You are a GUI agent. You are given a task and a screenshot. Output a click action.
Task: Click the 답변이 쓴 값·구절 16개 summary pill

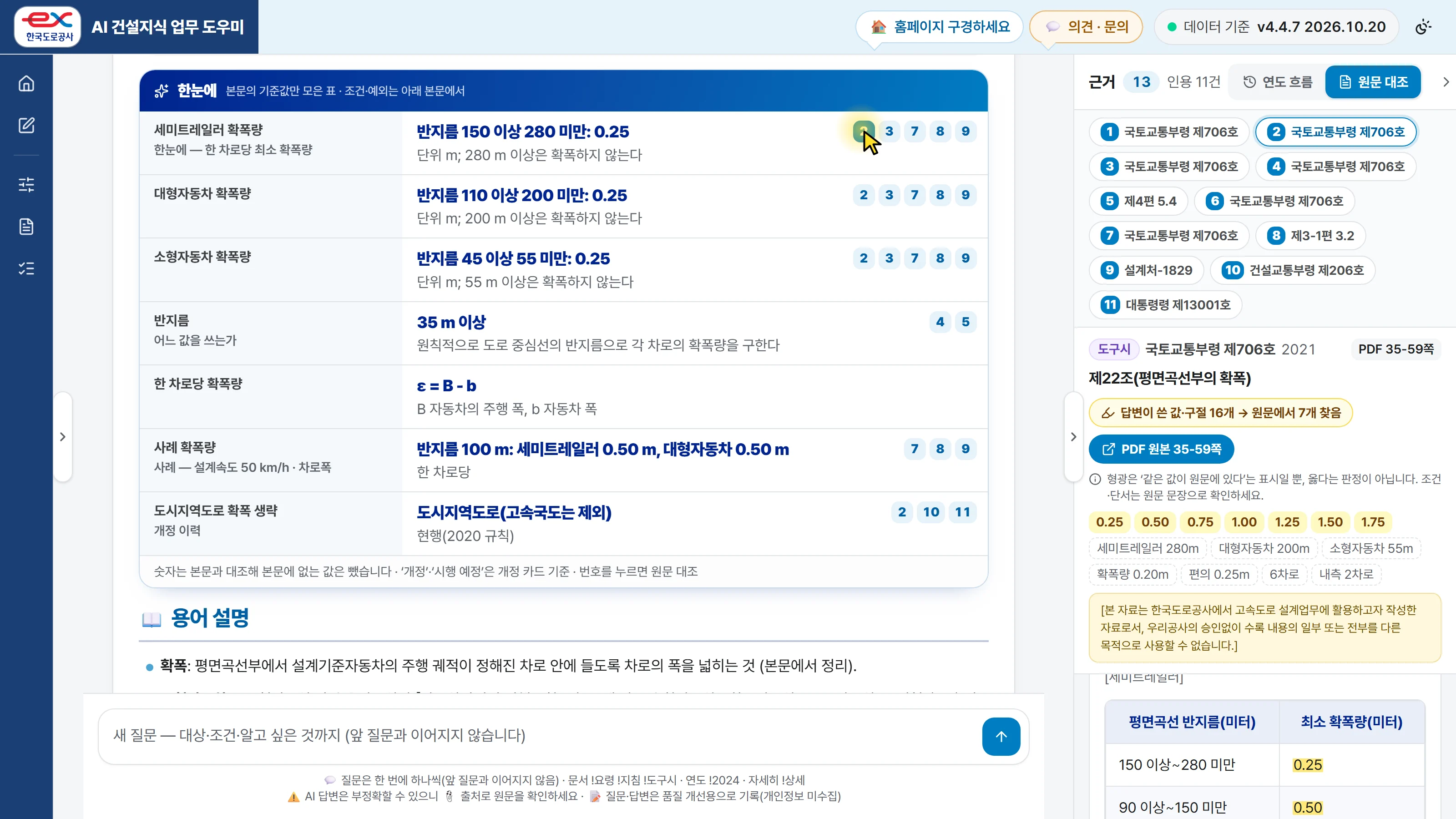pos(1220,413)
